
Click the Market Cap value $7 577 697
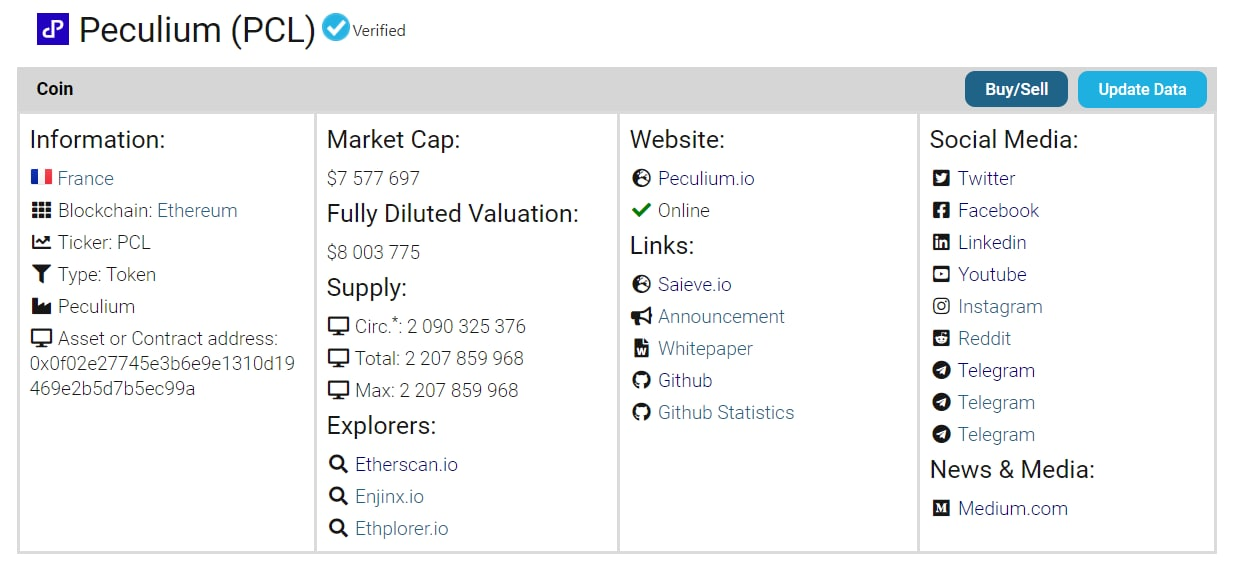tap(373, 178)
